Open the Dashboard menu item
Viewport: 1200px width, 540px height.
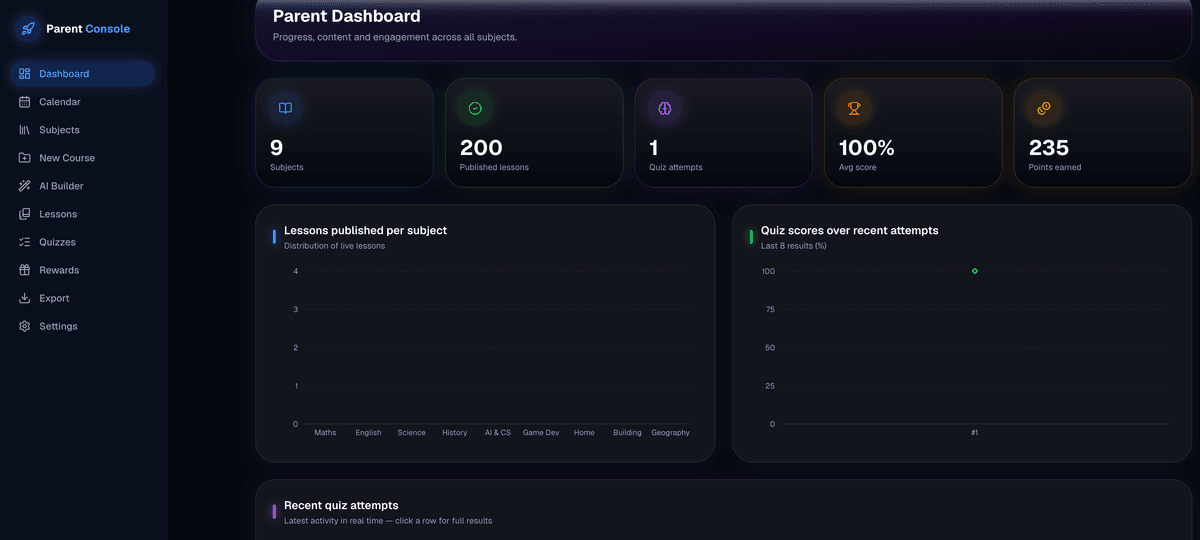[82, 74]
